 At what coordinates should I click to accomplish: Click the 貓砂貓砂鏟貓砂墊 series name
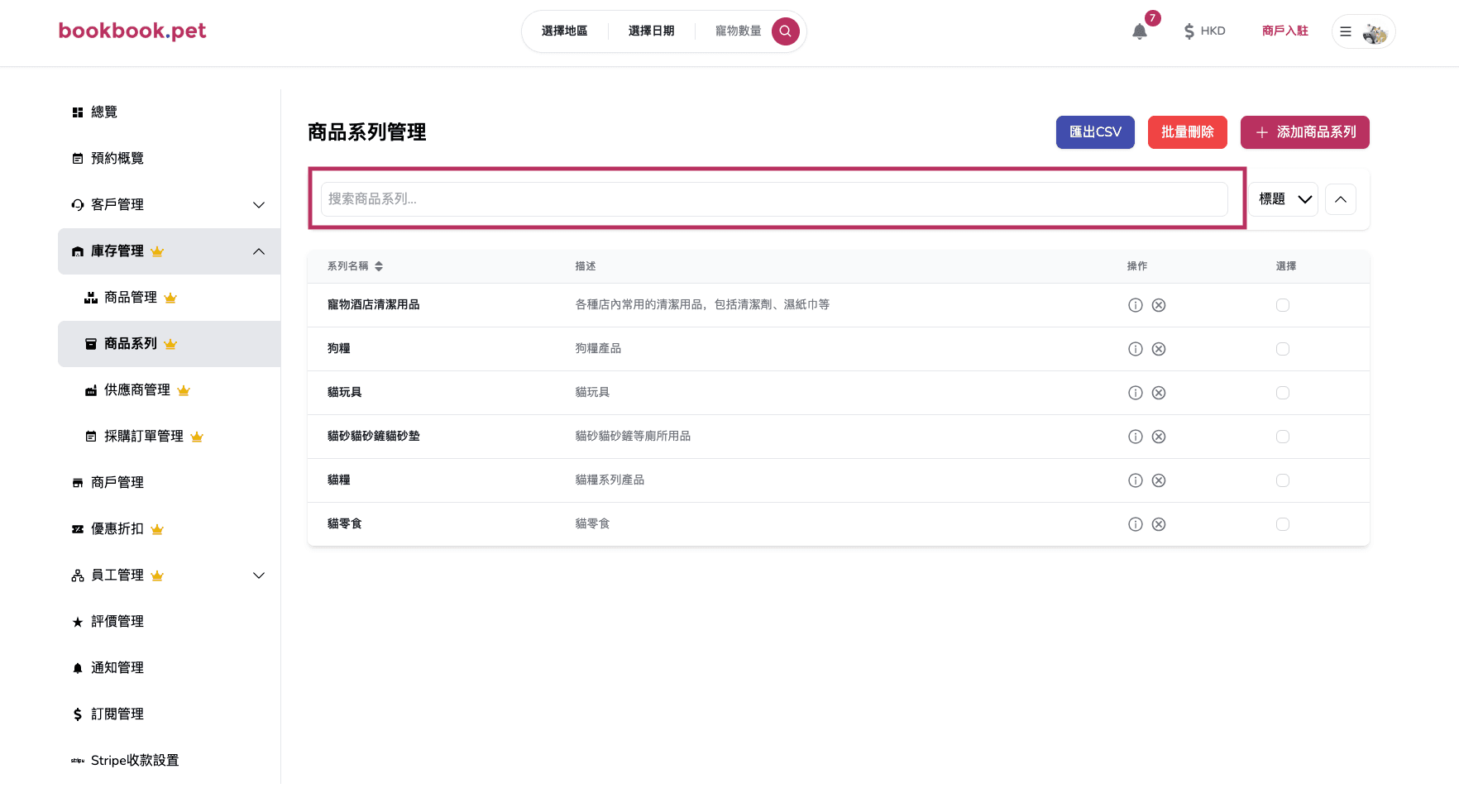373,437
